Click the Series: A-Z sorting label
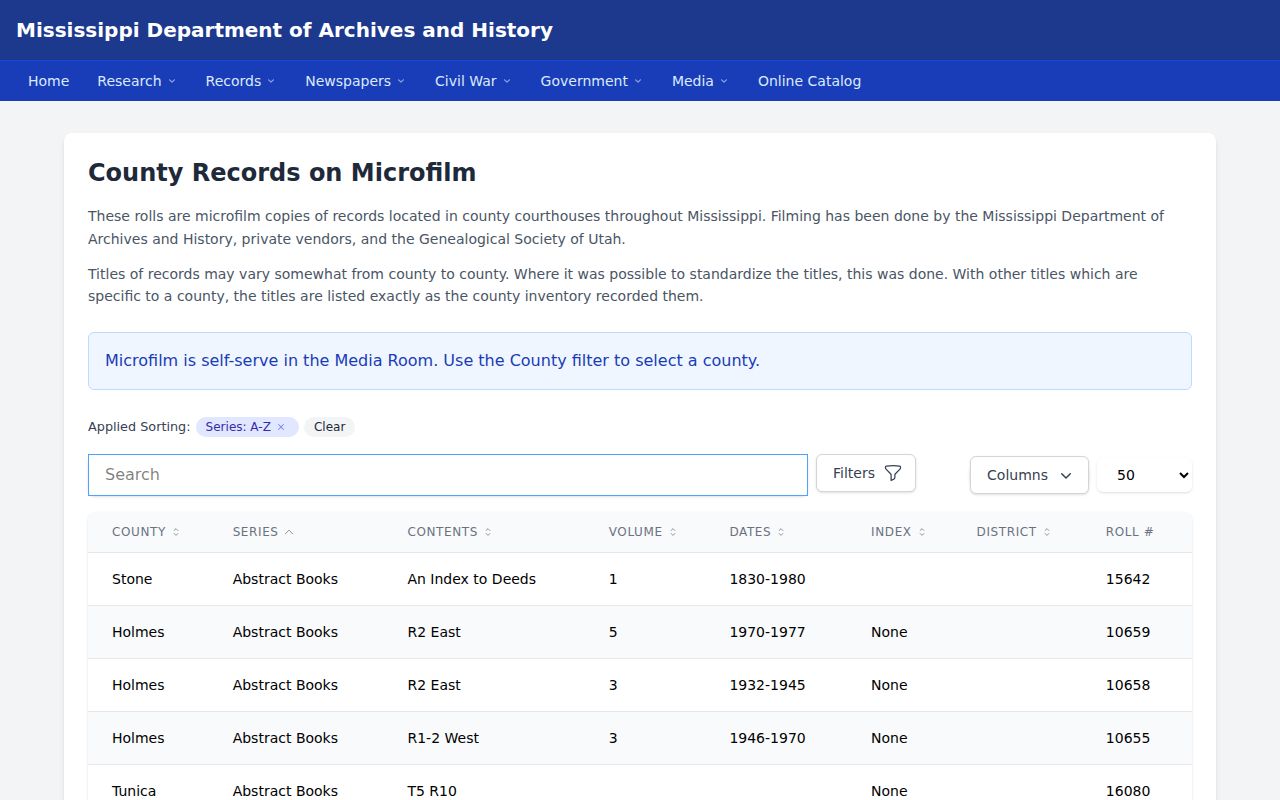 pyautogui.click(x=238, y=427)
